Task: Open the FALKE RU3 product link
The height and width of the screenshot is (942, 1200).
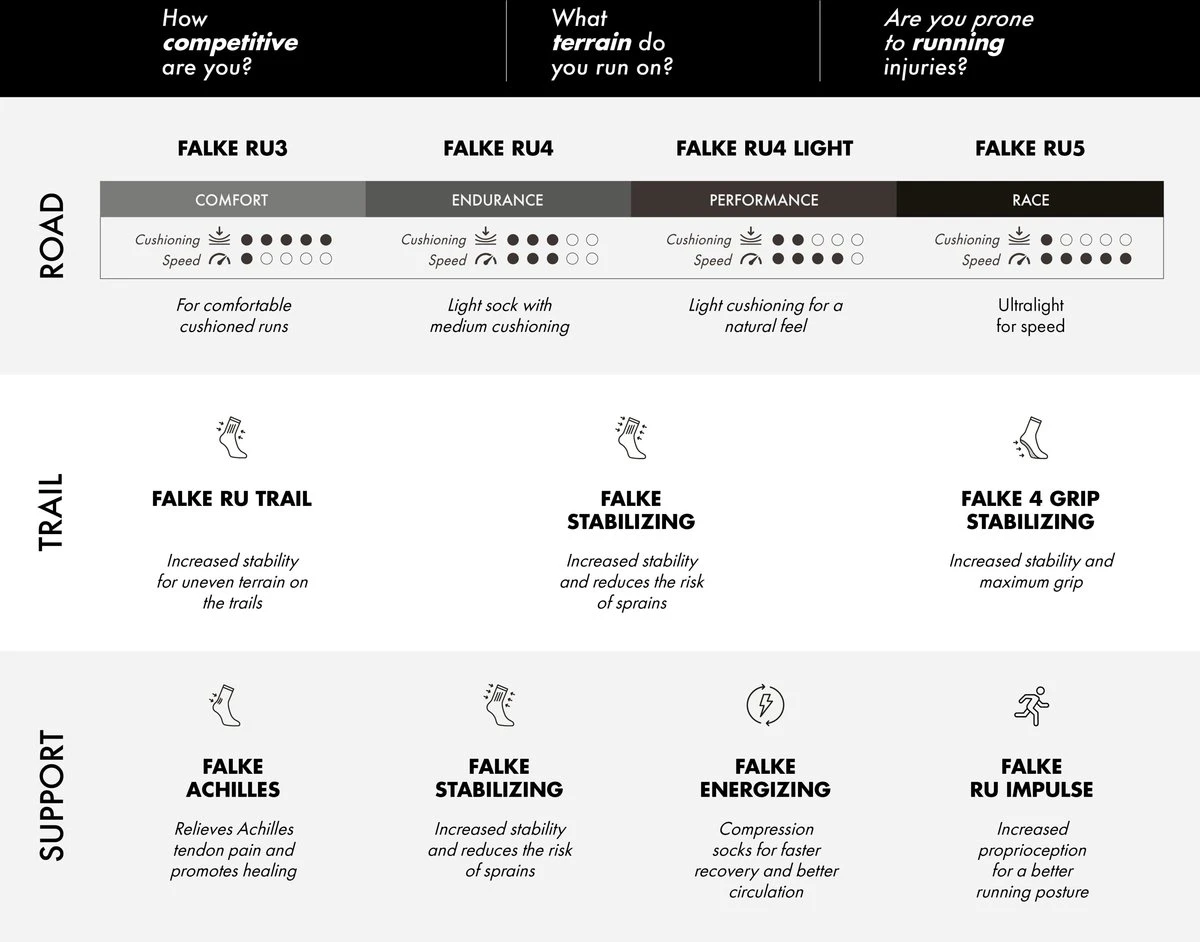Action: pos(232,149)
